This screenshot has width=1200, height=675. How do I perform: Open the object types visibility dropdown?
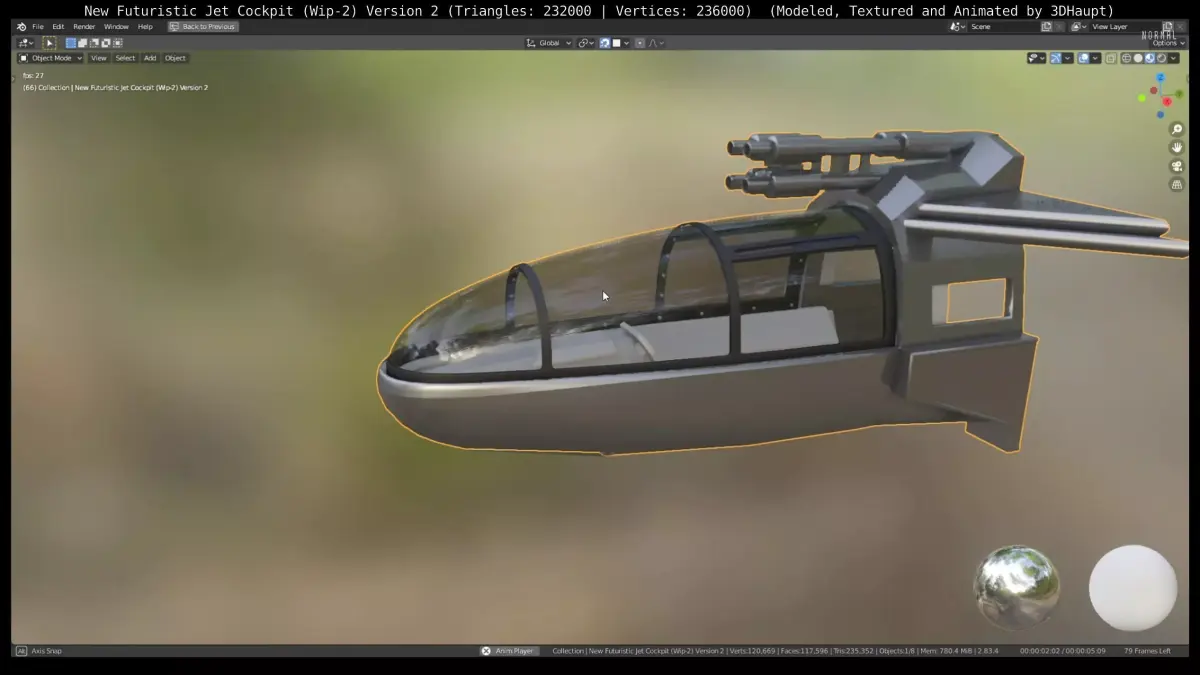click(1036, 58)
